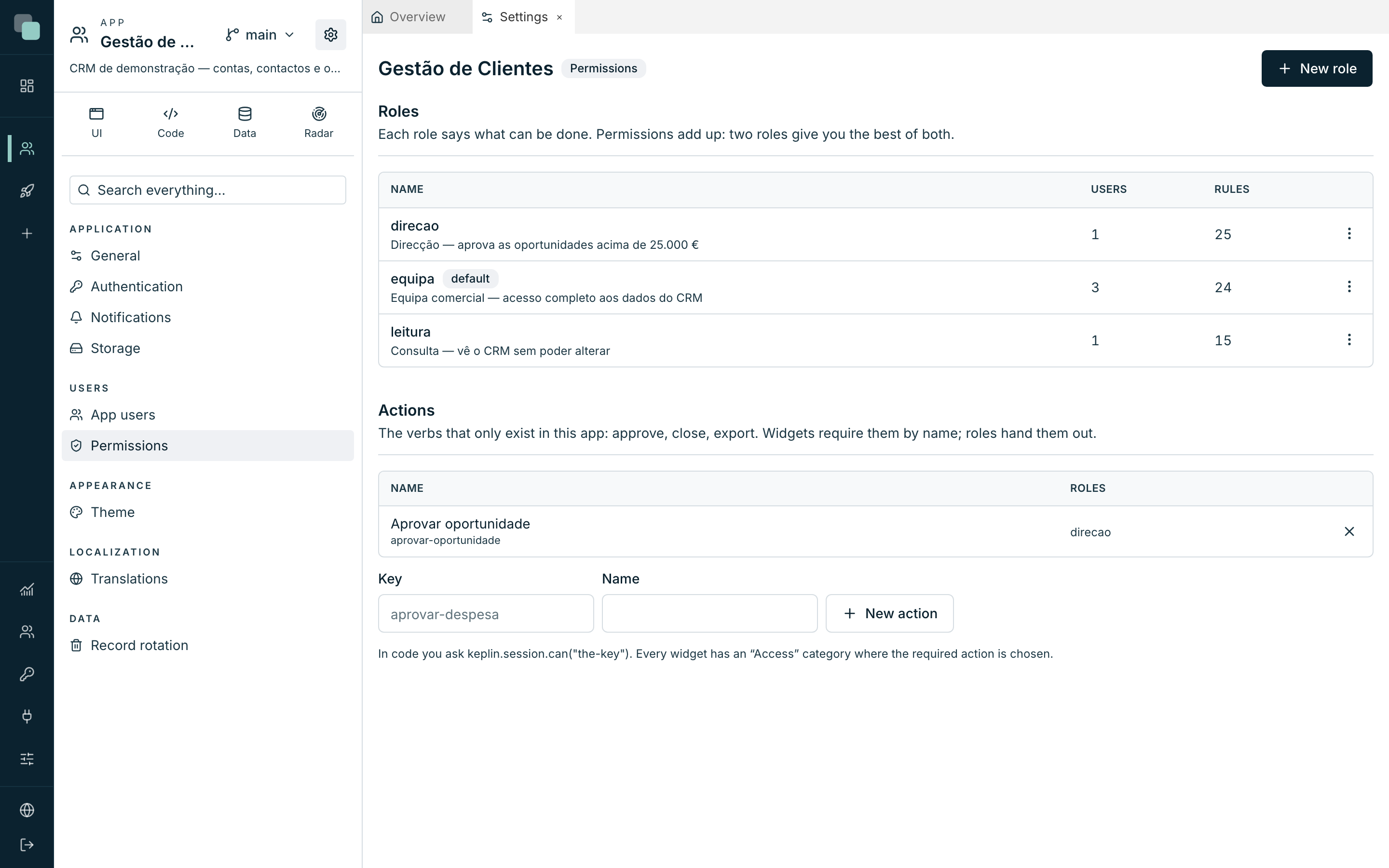Select the highlighted people icon in left rail

click(27, 149)
